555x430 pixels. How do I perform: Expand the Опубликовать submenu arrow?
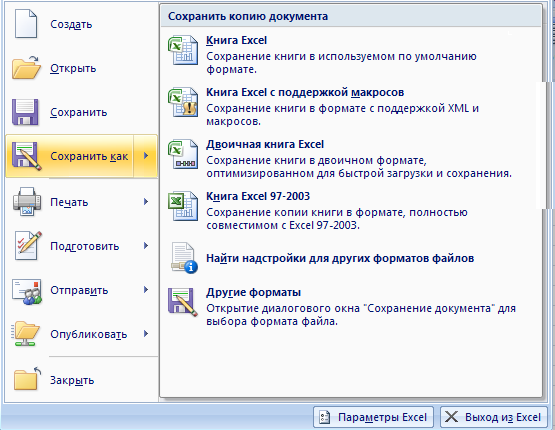146,334
